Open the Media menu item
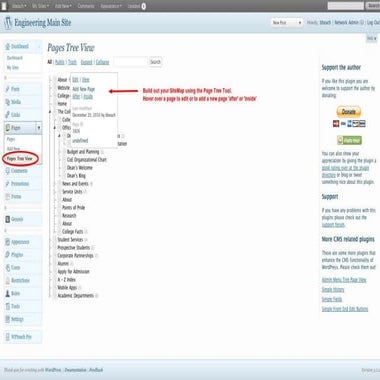 pyautogui.click(x=16, y=102)
